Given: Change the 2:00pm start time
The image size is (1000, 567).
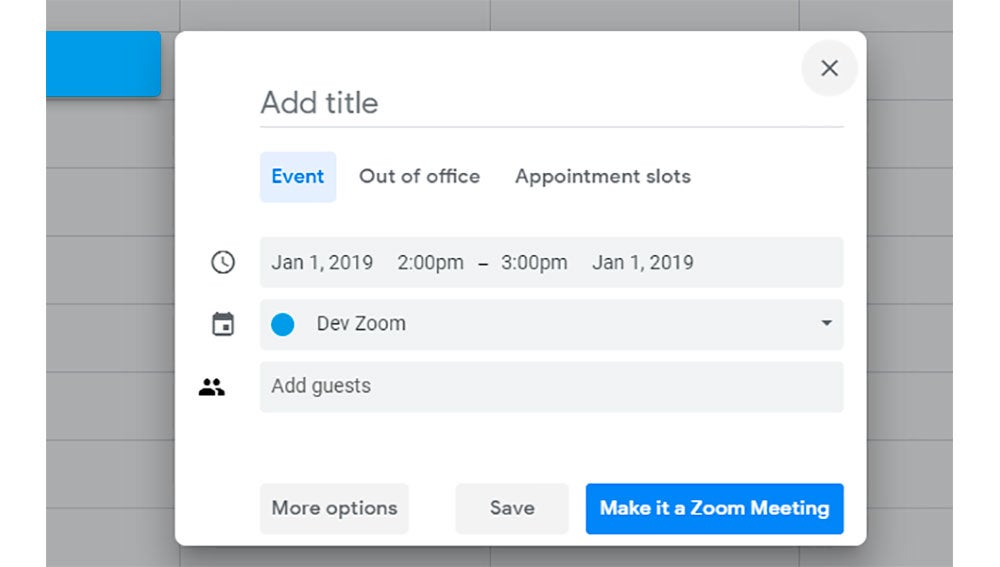Looking at the screenshot, I should point(430,263).
